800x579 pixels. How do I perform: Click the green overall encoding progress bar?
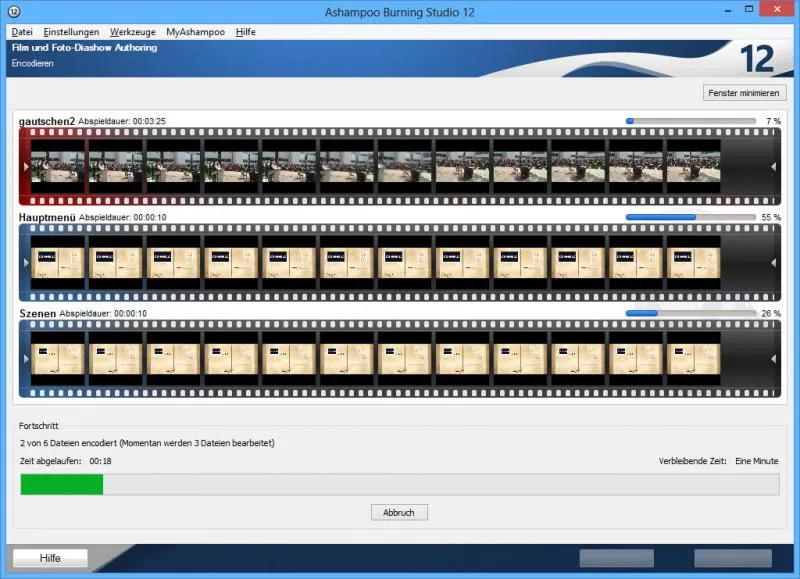point(399,484)
